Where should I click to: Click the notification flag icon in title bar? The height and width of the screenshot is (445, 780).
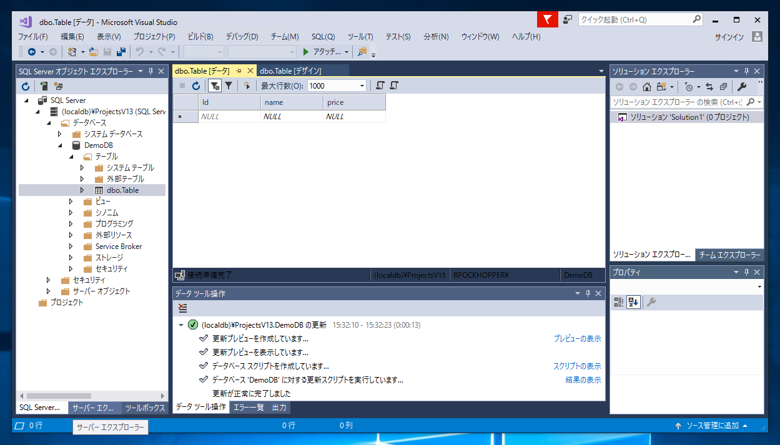click(547, 20)
